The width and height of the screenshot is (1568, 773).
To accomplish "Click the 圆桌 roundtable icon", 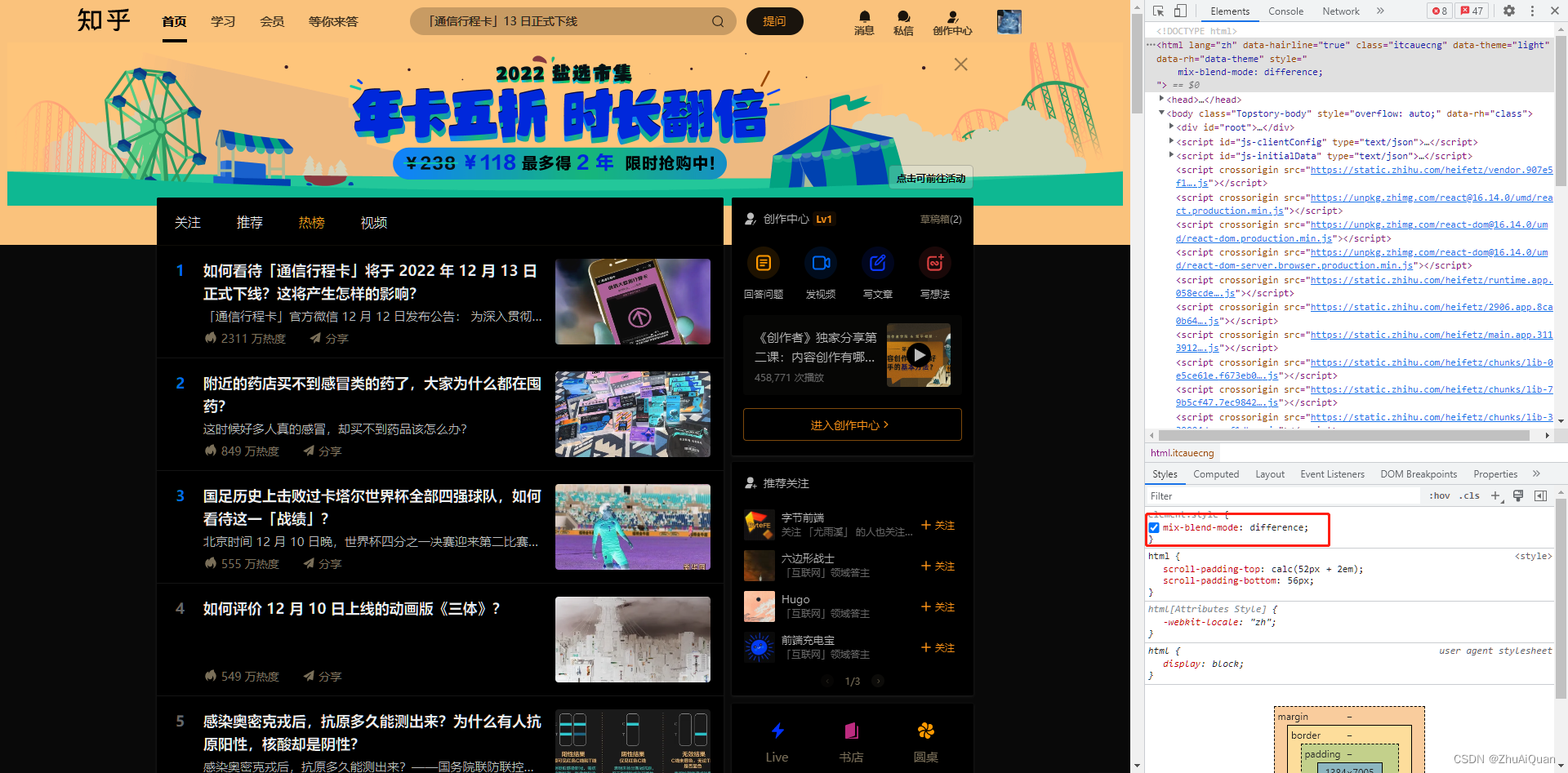I will coord(925,731).
